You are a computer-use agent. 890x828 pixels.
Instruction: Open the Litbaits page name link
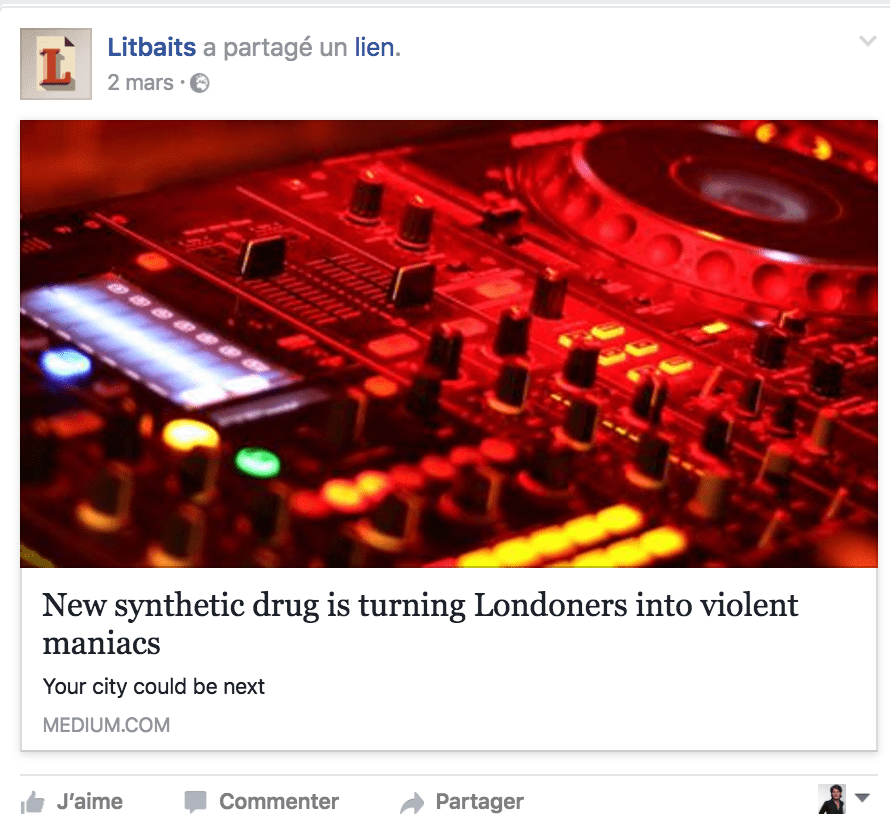(152, 47)
